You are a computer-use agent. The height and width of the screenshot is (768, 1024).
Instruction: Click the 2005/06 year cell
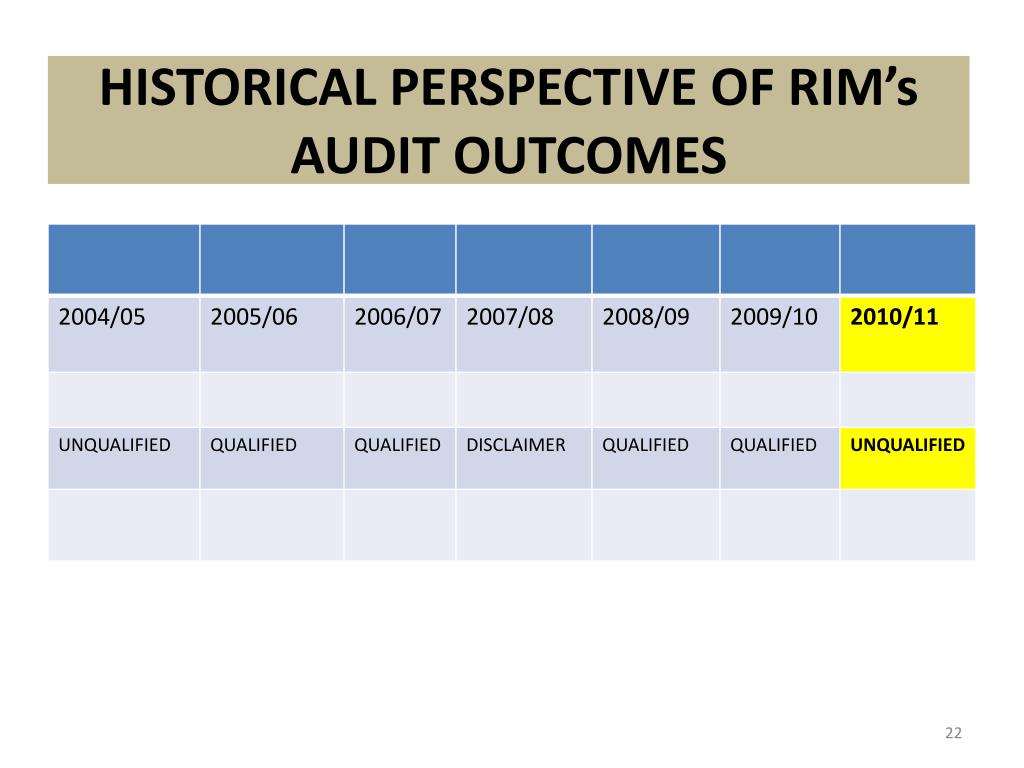pos(272,334)
